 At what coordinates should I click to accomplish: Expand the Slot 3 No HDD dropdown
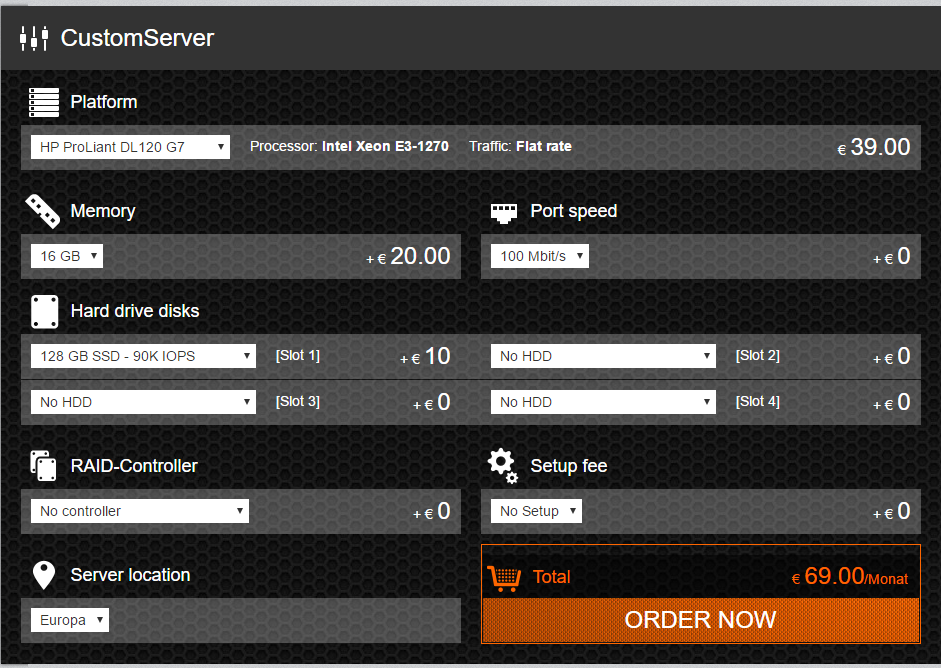[143, 402]
